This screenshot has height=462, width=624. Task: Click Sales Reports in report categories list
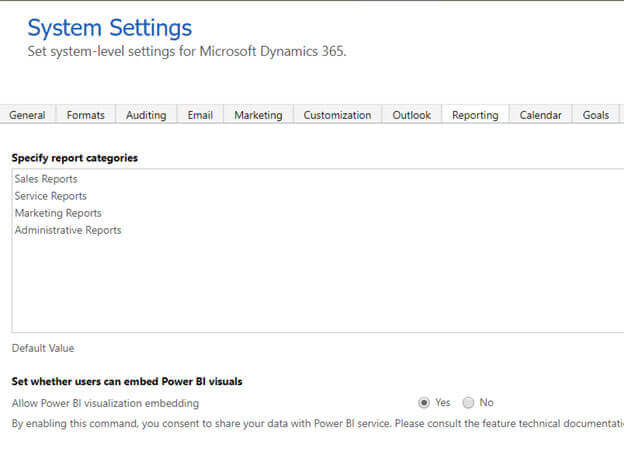click(46, 179)
